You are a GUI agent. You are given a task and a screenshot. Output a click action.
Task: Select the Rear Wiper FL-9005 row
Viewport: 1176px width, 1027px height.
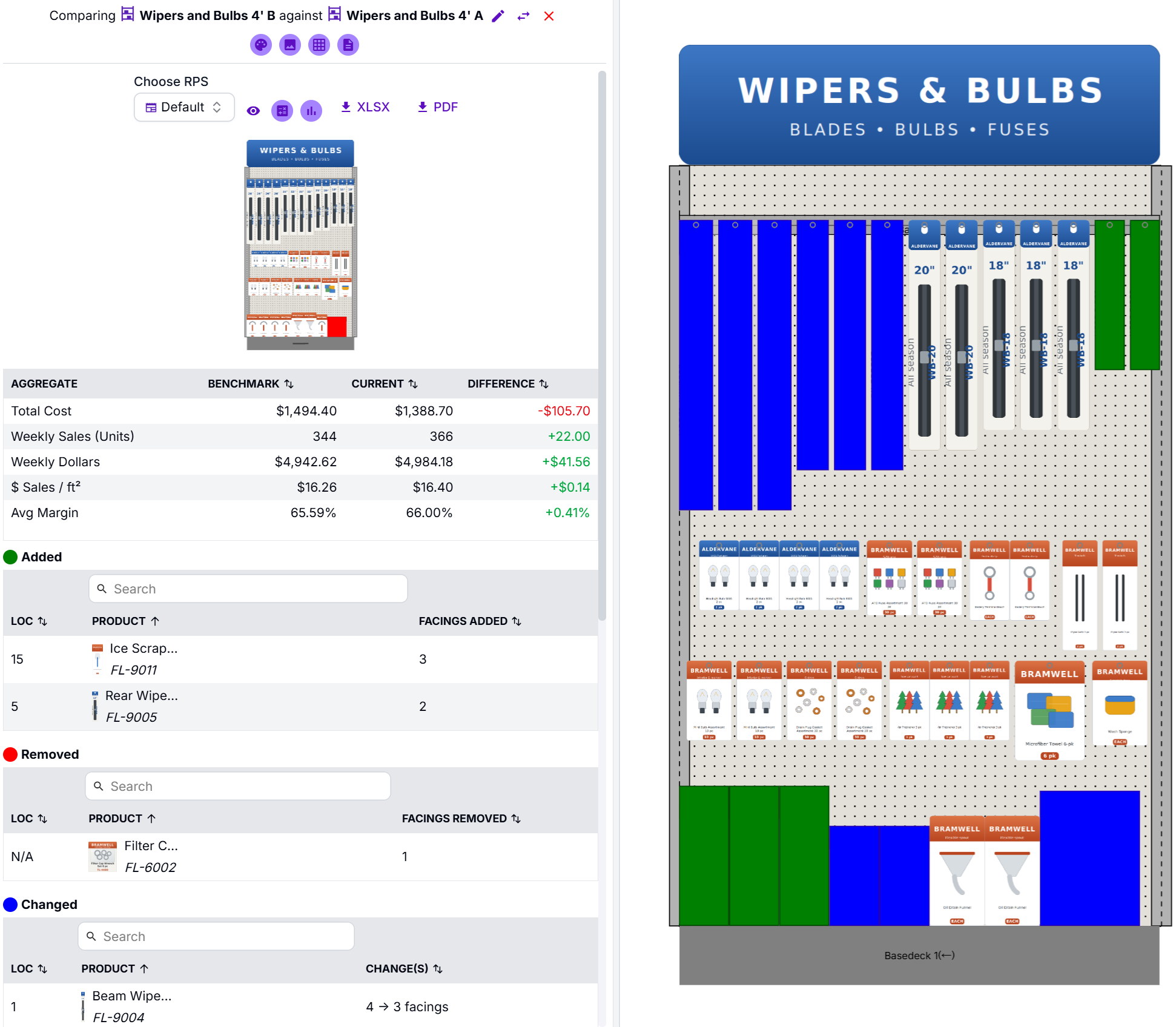coord(300,707)
